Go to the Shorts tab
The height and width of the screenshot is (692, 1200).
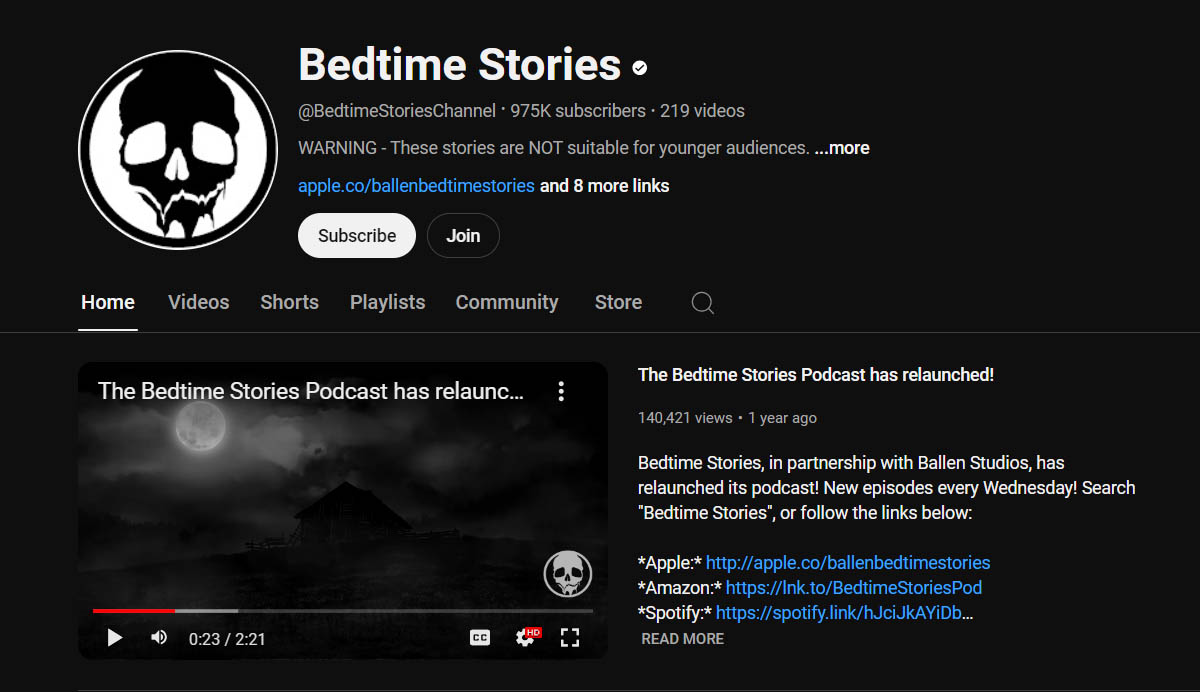289,302
